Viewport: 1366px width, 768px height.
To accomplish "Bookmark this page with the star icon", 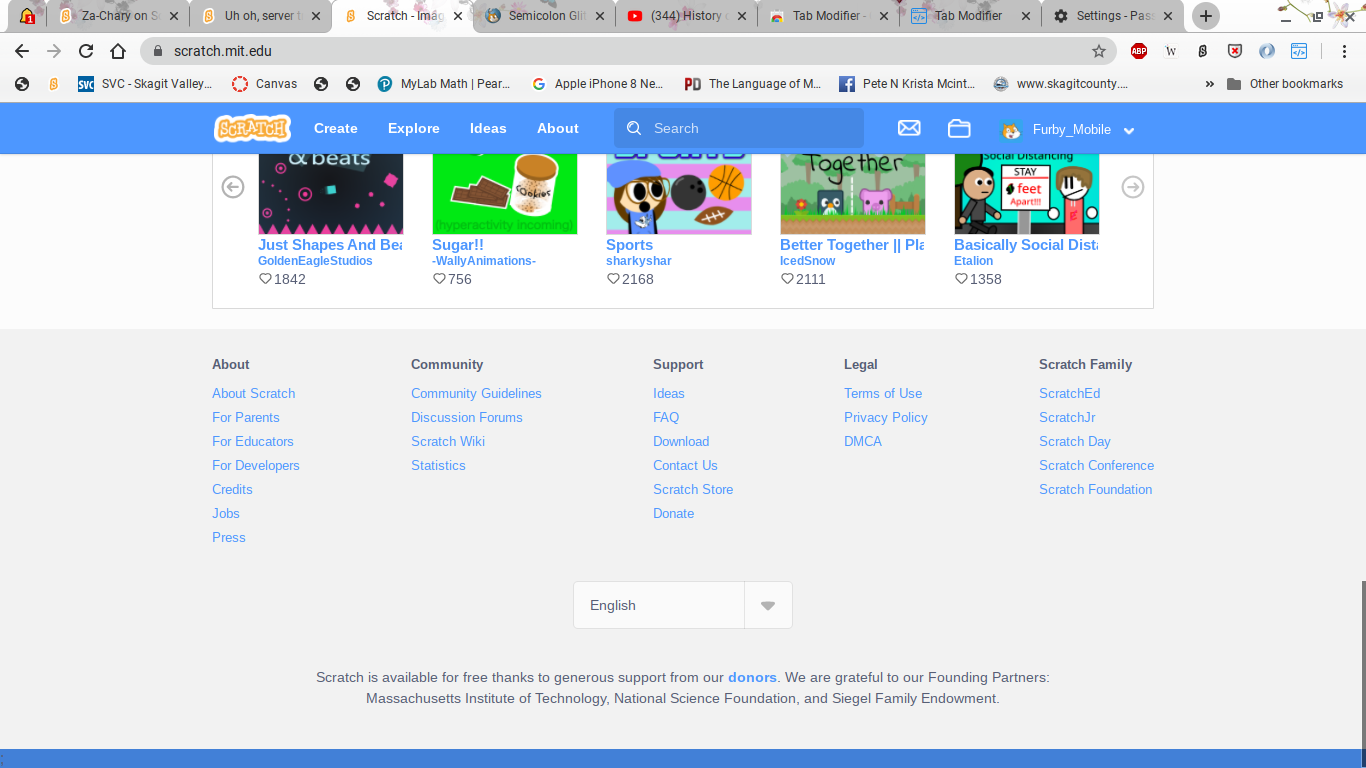I will coord(1099,51).
